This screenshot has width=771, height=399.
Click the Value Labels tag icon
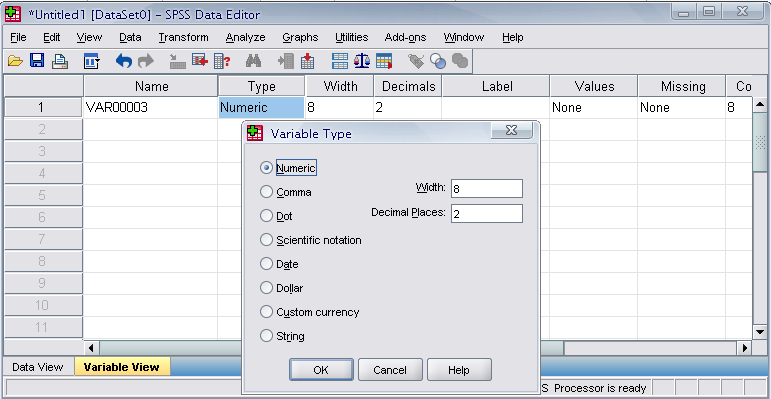(416, 61)
